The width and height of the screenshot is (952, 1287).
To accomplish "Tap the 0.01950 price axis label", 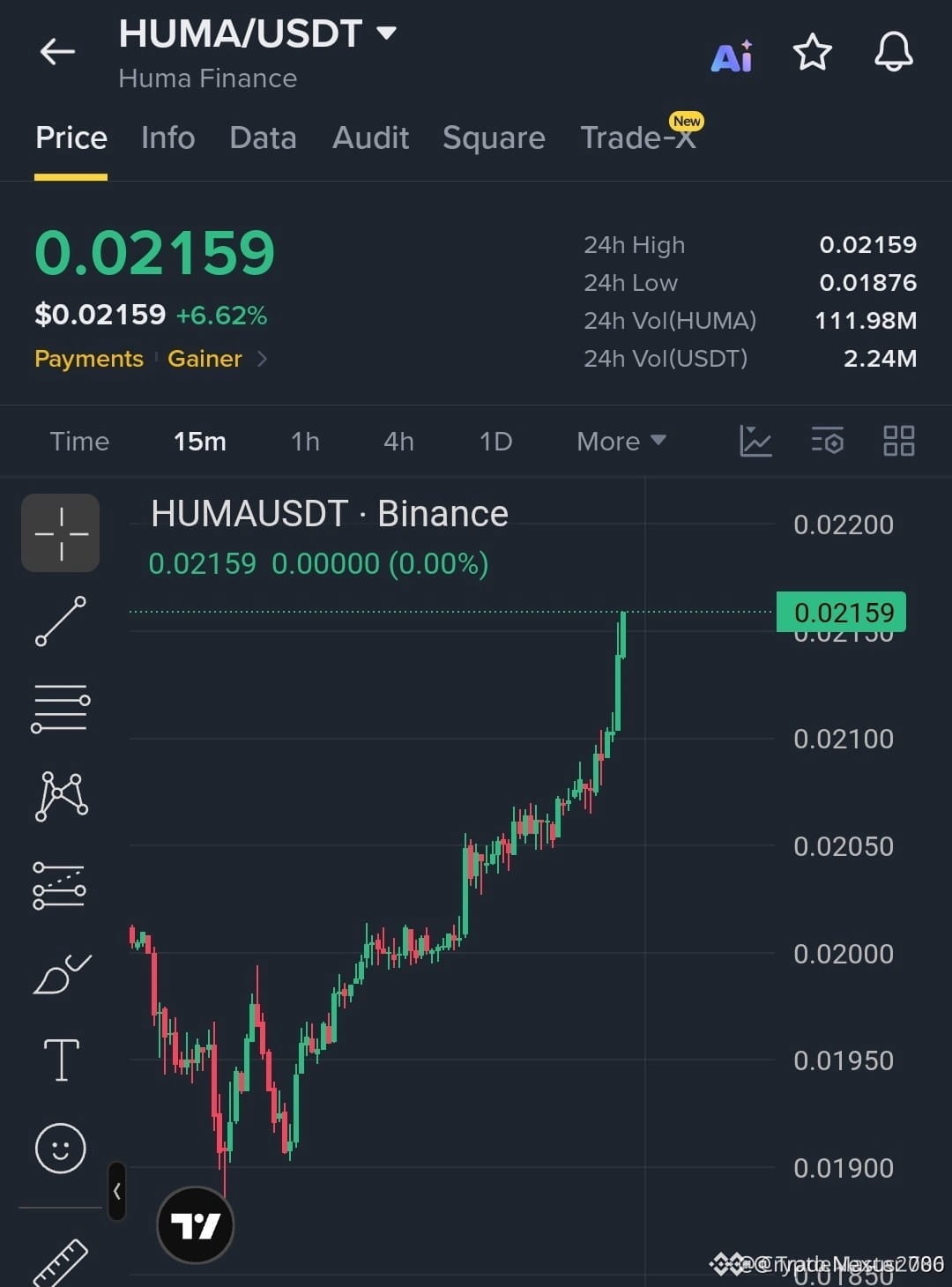I will tap(844, 1060).
